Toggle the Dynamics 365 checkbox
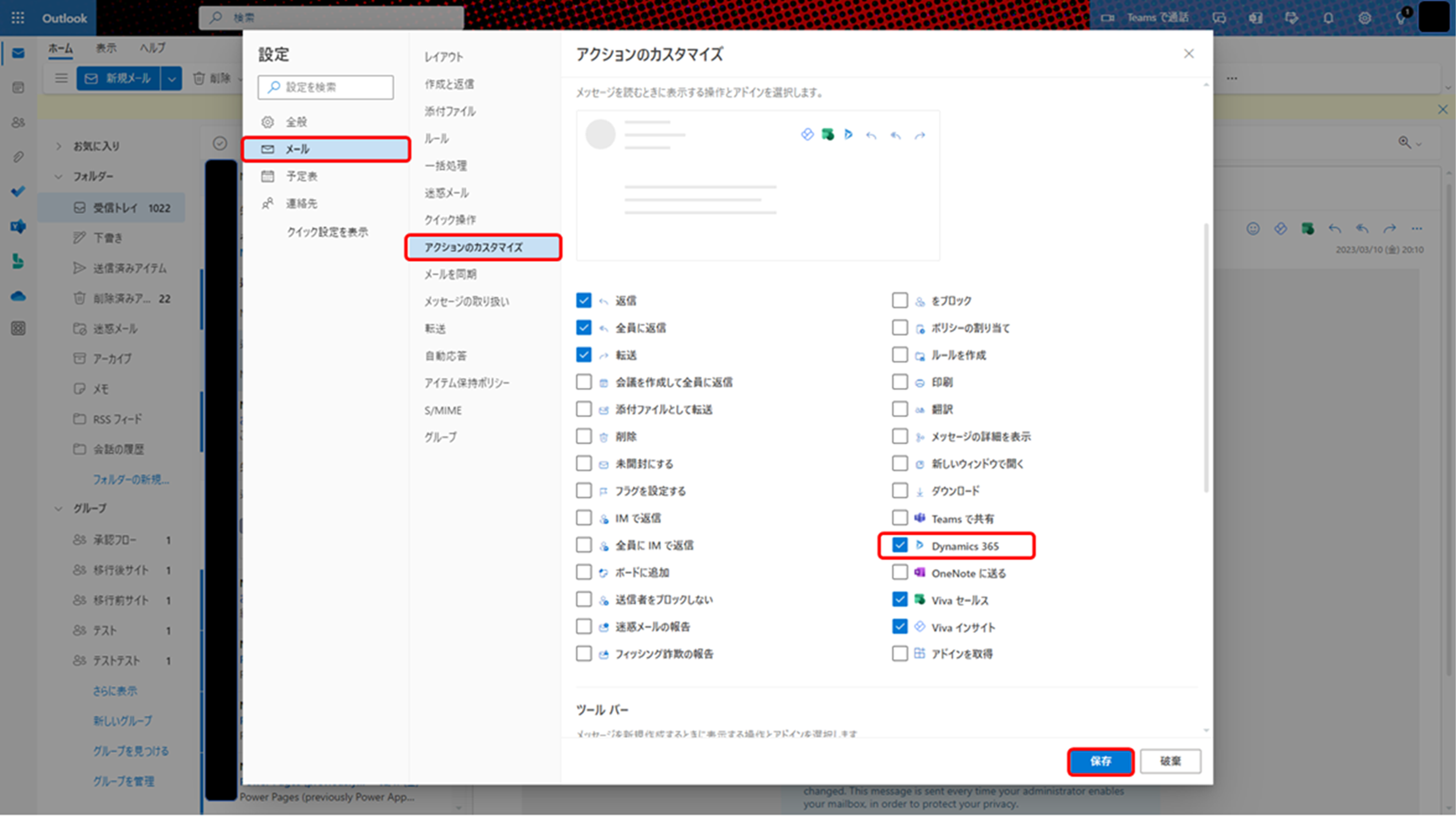The image size is (1456, 816). (x=899, y=545)
